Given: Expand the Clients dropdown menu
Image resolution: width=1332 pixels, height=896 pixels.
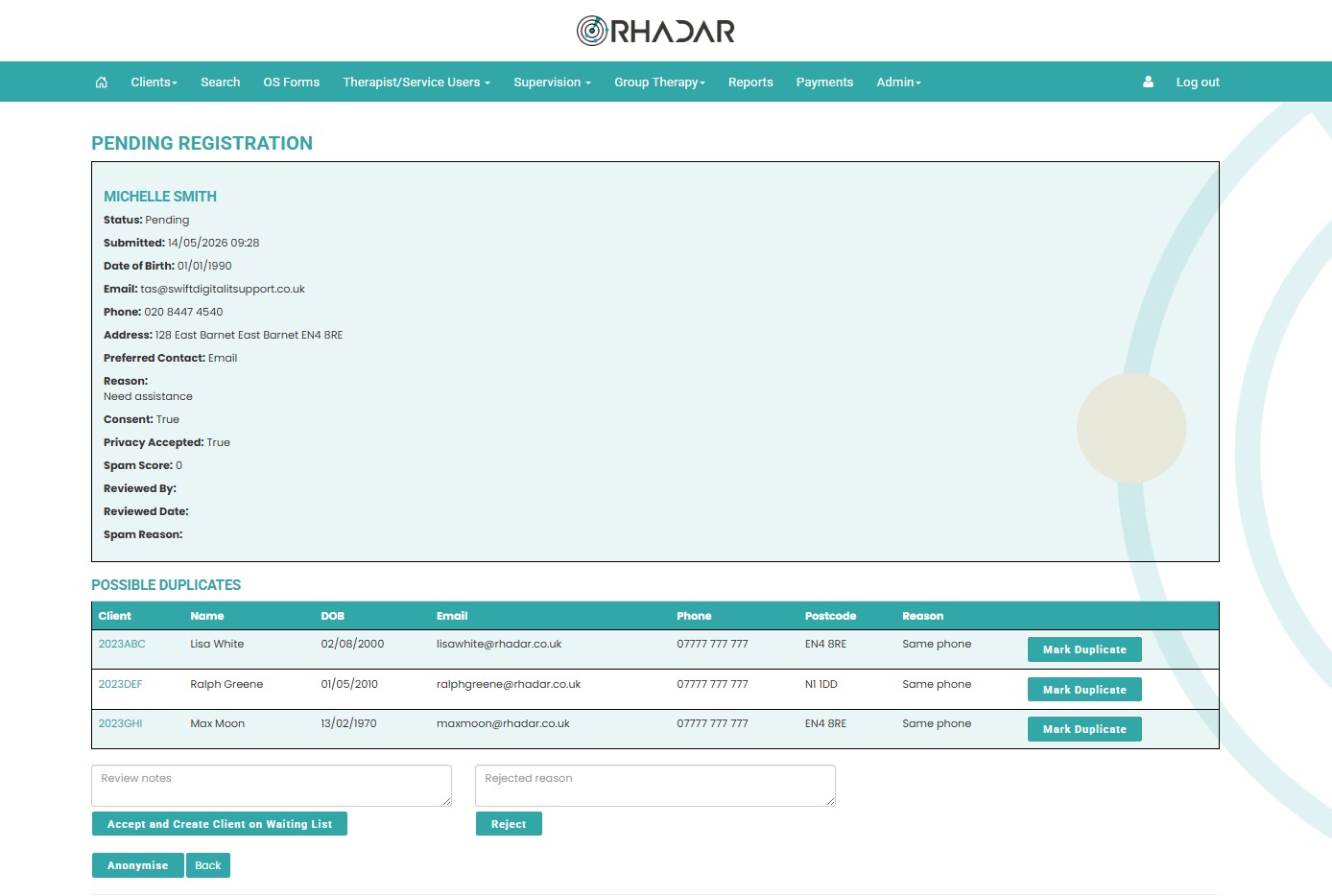Looking at the screenshot, I should 155,83.
